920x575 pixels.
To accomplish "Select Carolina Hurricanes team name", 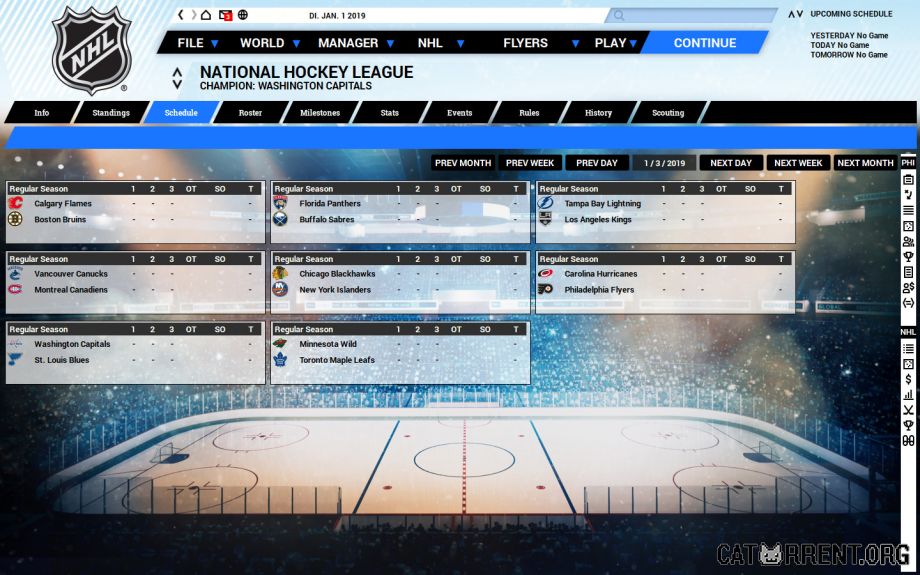I will [x=601, y=274].
